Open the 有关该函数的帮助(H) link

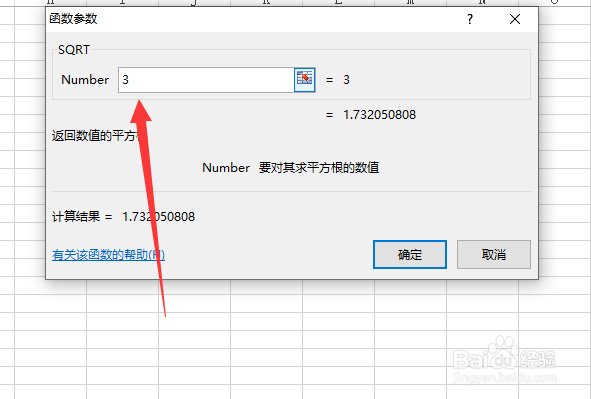point(109,255)
